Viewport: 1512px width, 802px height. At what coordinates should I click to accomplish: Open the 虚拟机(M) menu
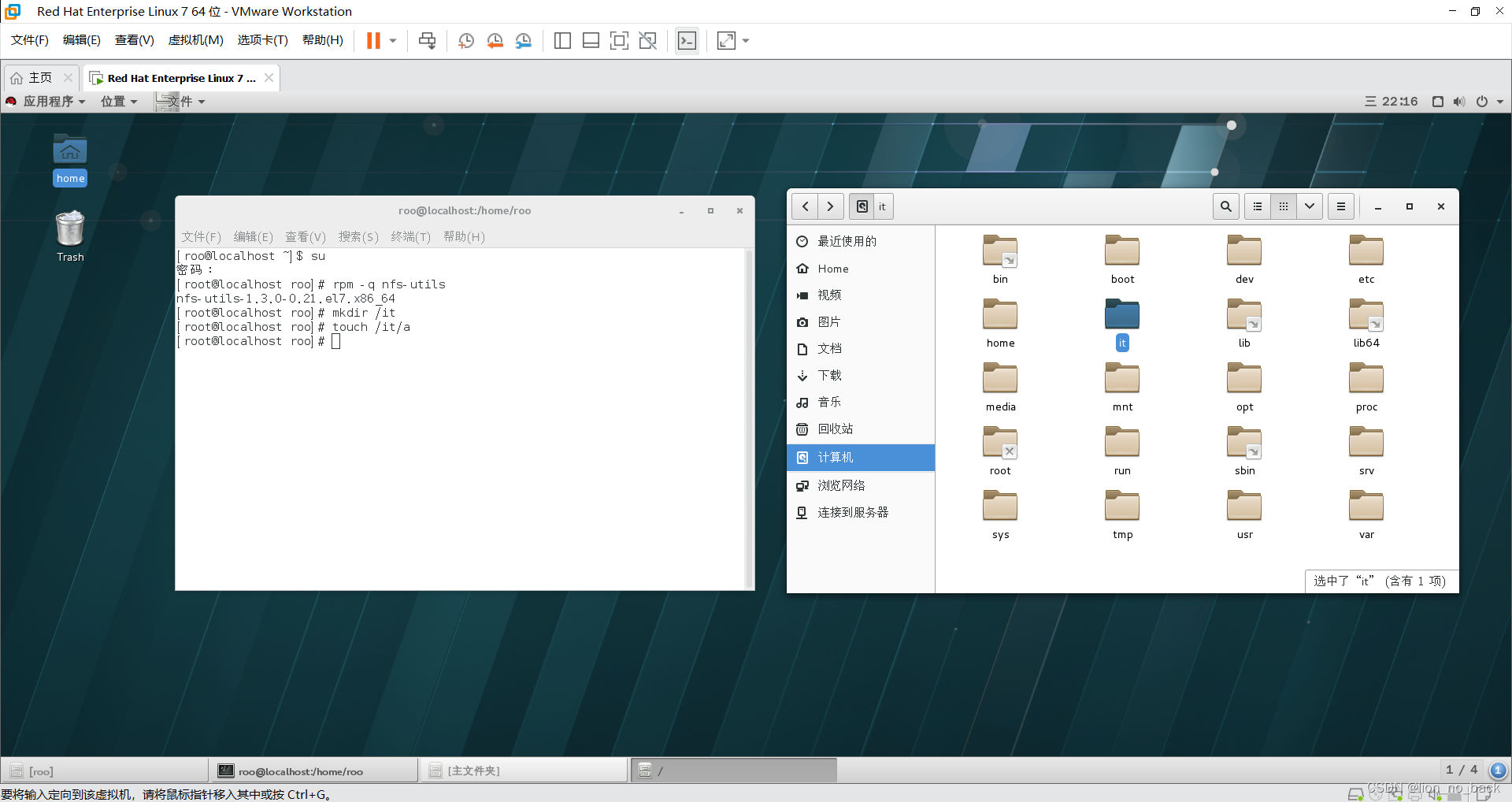point(195,40)
